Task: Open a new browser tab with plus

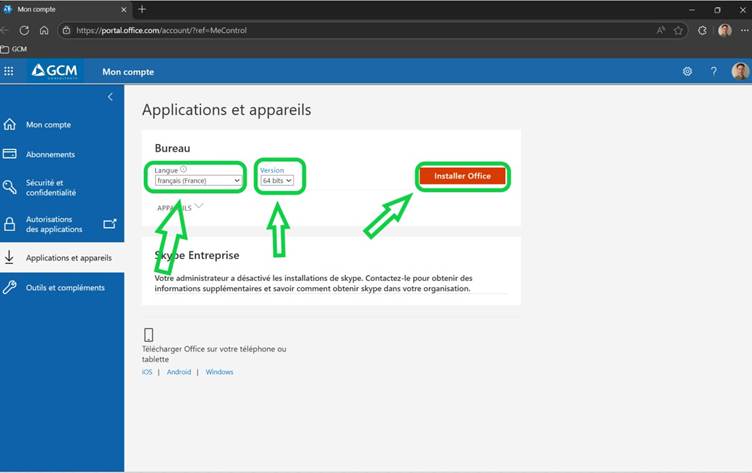Action: [x=142, y=9]
